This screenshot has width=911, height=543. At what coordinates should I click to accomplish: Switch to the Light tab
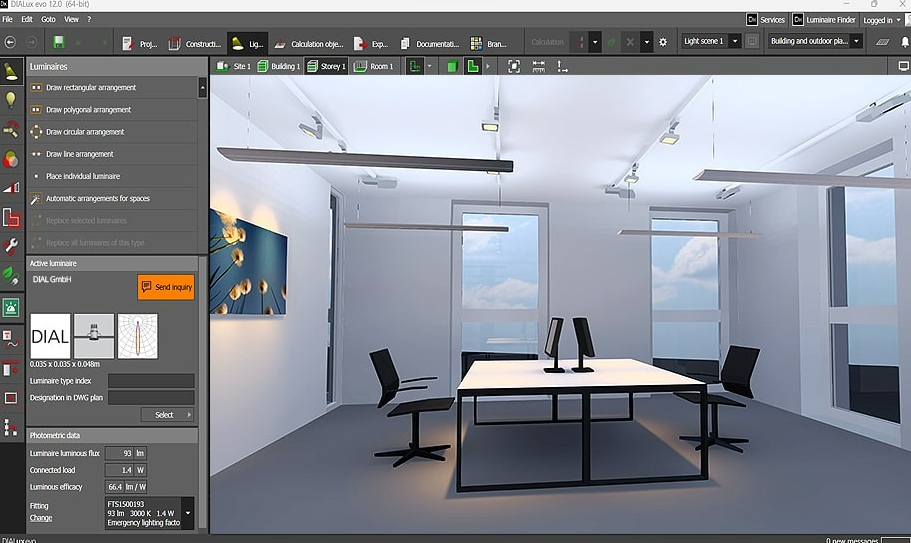(x=248, y=44)
